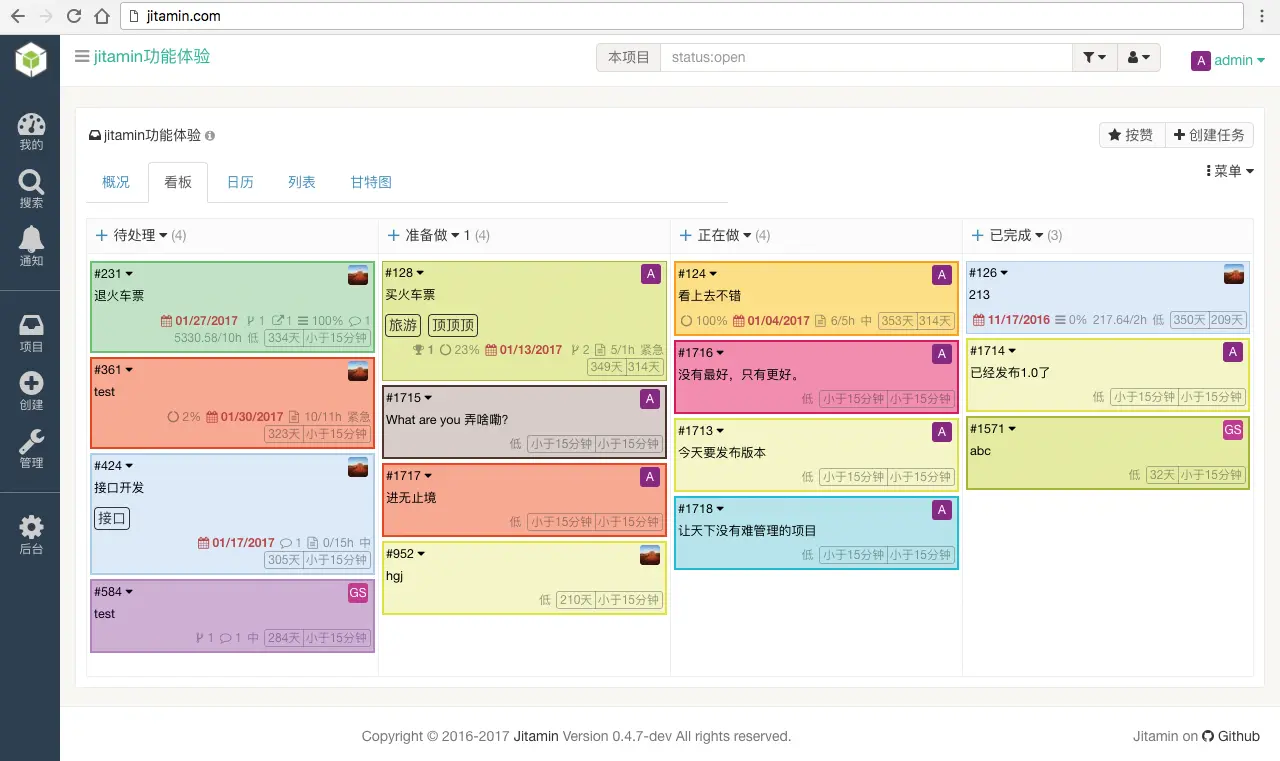
Task: Switch to the 列表 tab
Action: coord(302,182)
